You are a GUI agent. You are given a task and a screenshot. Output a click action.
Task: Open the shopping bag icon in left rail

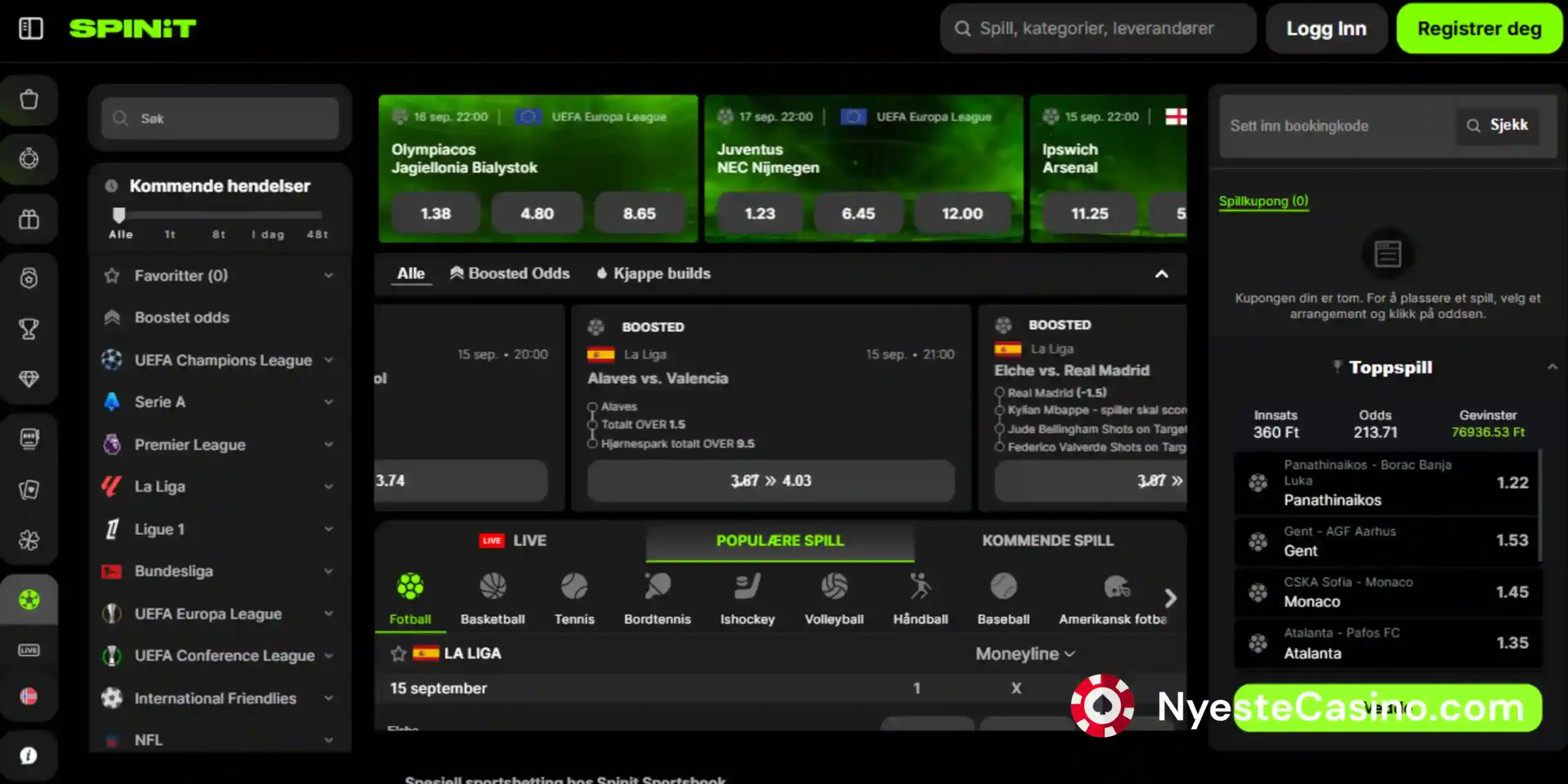[29, 99]
